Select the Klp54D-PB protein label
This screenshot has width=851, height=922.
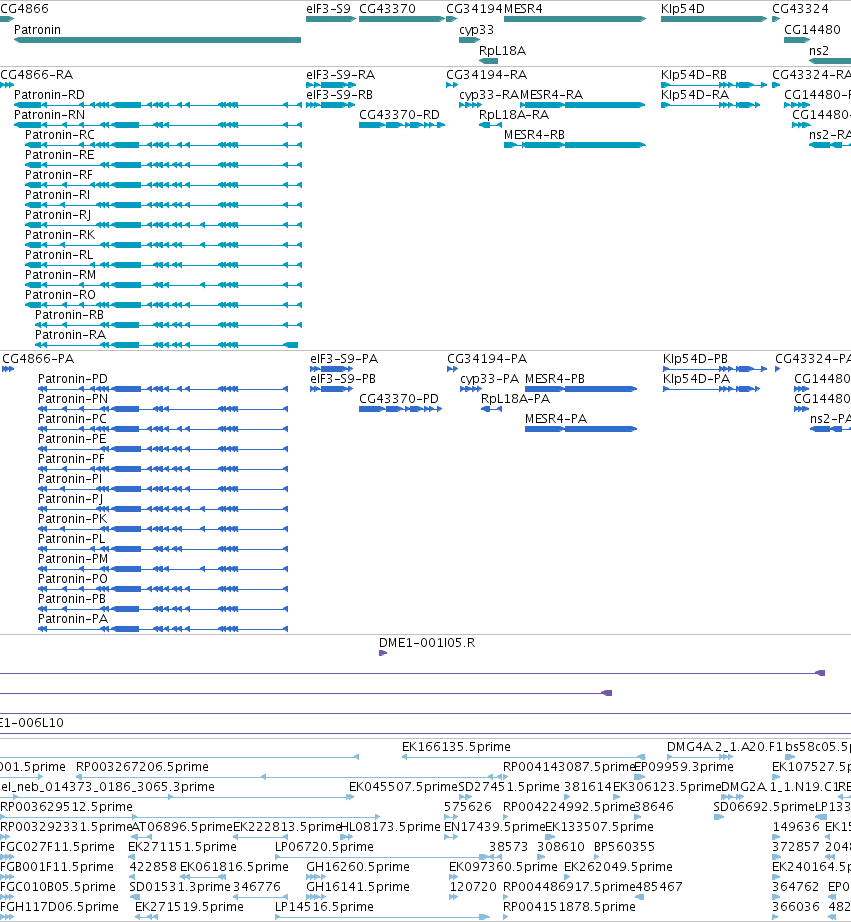pos(695,359)
